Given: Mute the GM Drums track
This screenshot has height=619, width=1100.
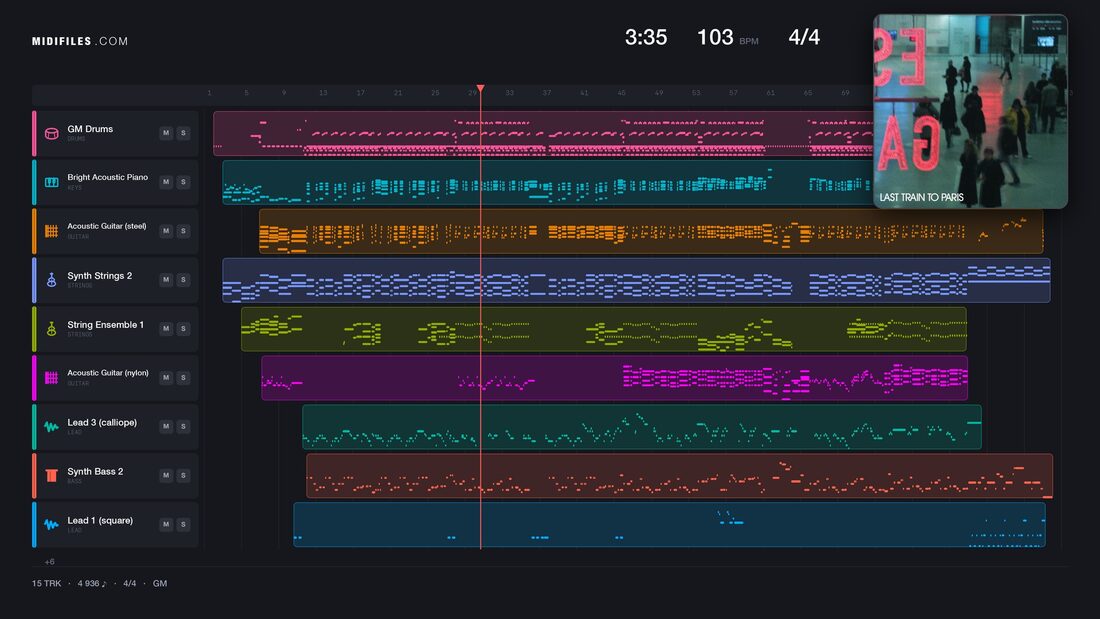Looking at the screenshot, I should pyautogui.click(x=166, y=133).
